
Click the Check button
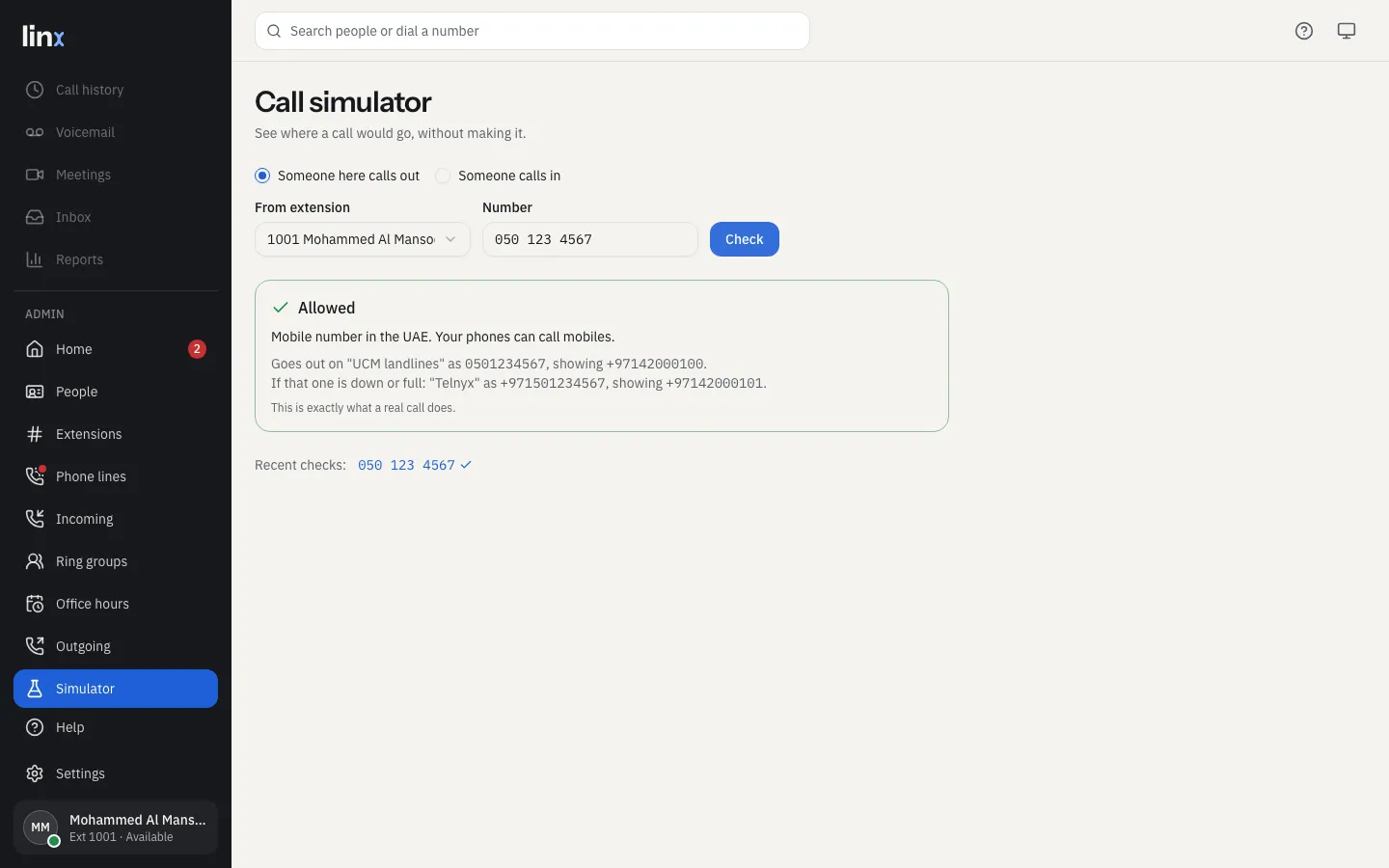tap(745, 239)
